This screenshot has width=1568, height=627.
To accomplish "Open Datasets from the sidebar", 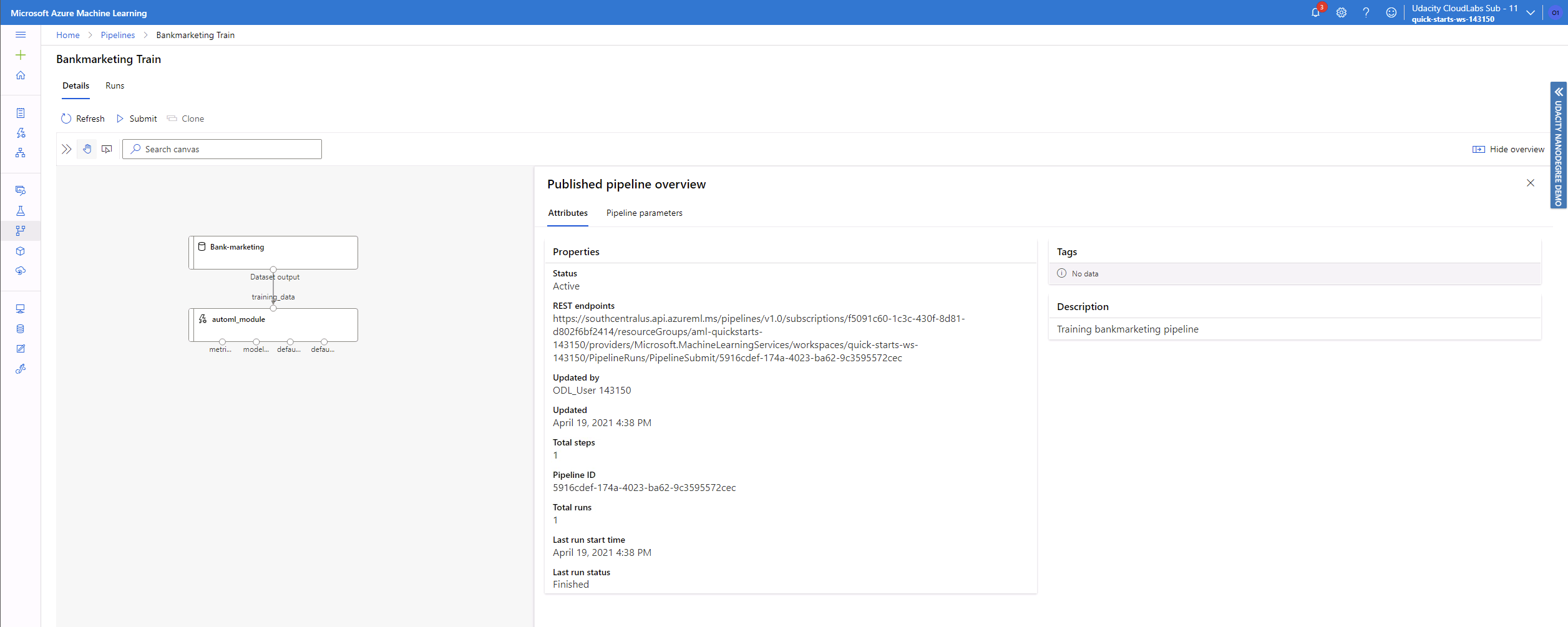I will (21, 190).
